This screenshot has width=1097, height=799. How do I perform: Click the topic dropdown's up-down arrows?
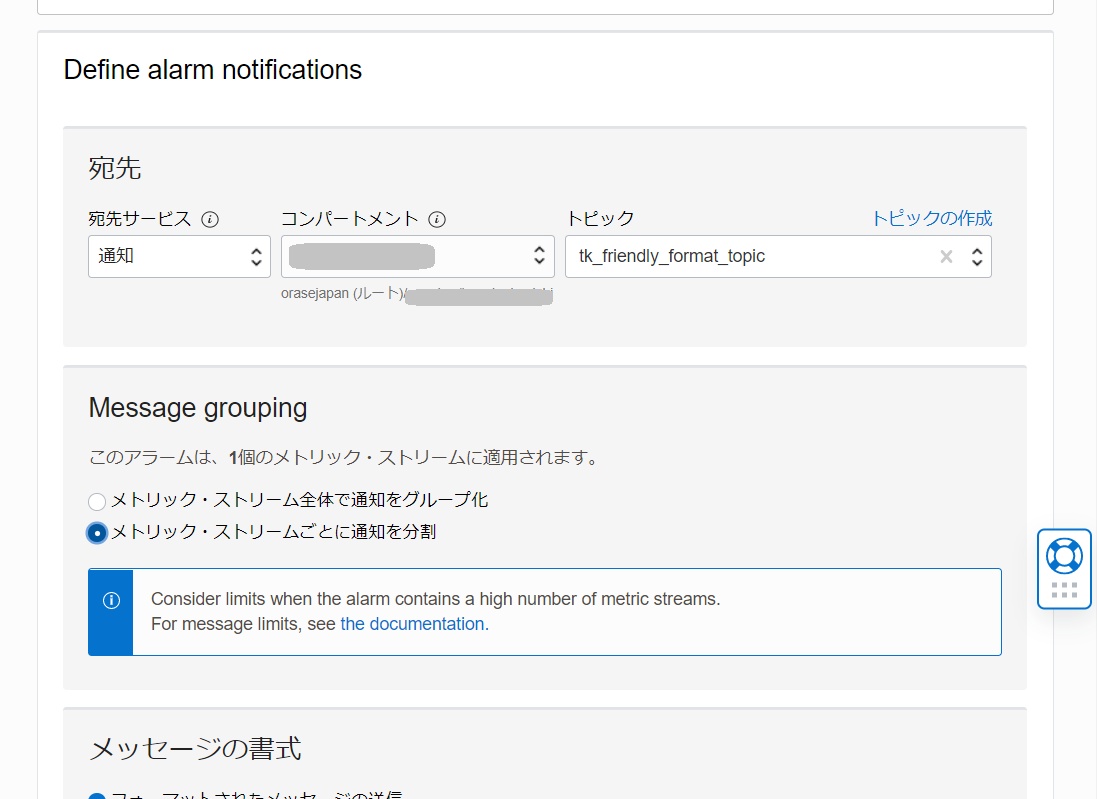point(977,257)
